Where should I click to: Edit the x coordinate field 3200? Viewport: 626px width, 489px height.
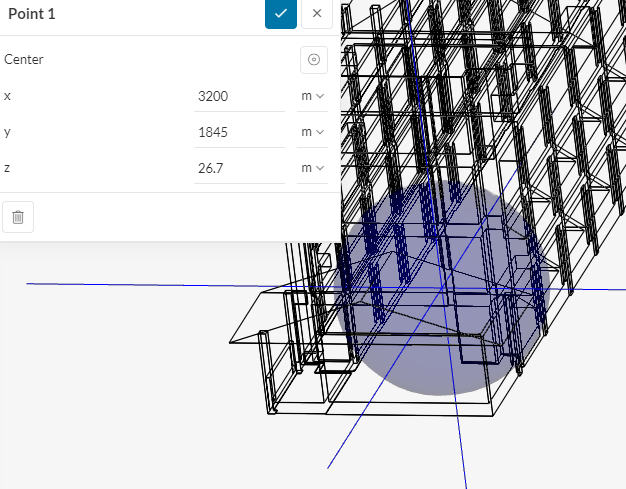point(239,96)
